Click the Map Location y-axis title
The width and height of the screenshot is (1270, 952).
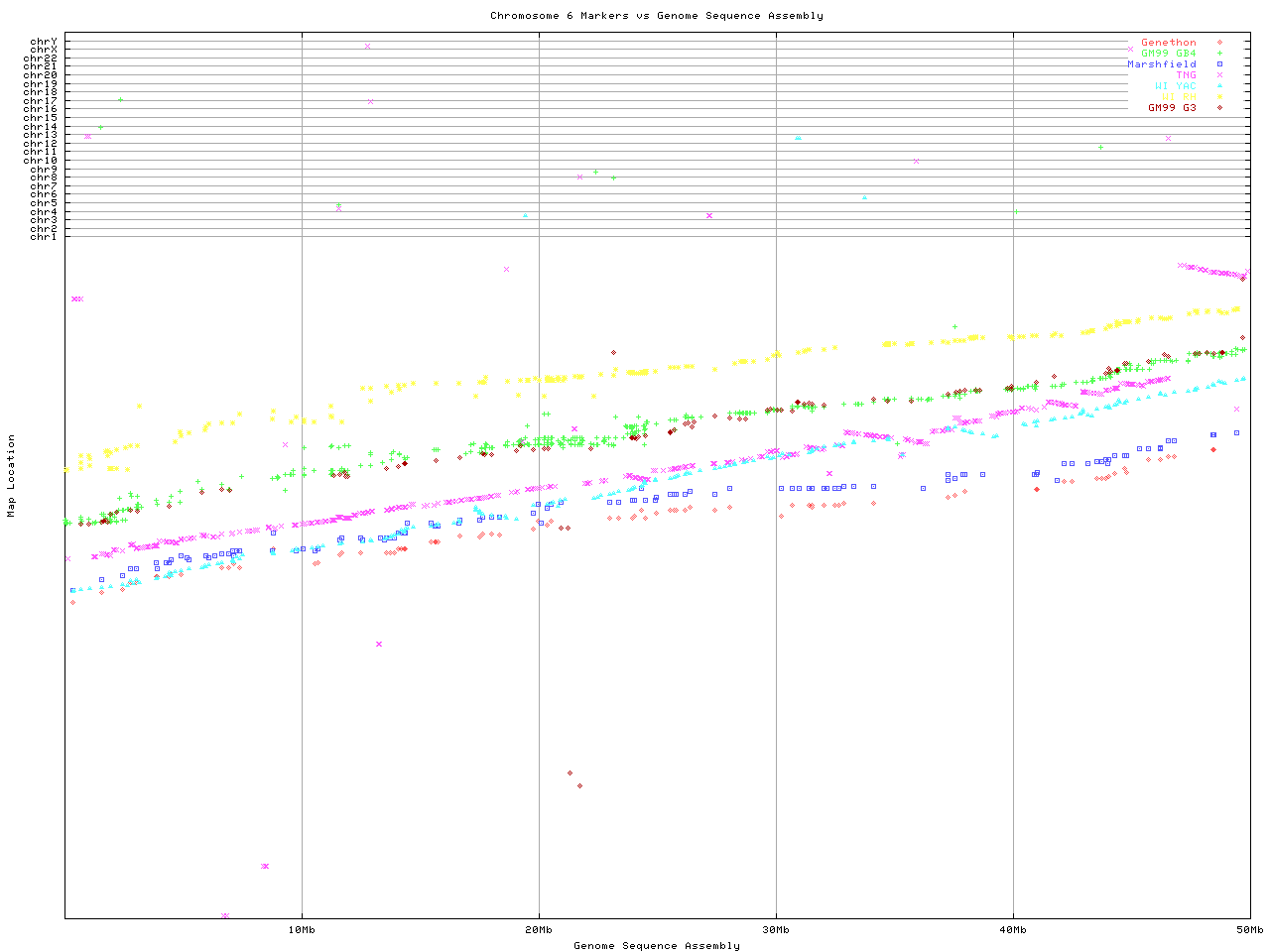click(x=12, y=476)
